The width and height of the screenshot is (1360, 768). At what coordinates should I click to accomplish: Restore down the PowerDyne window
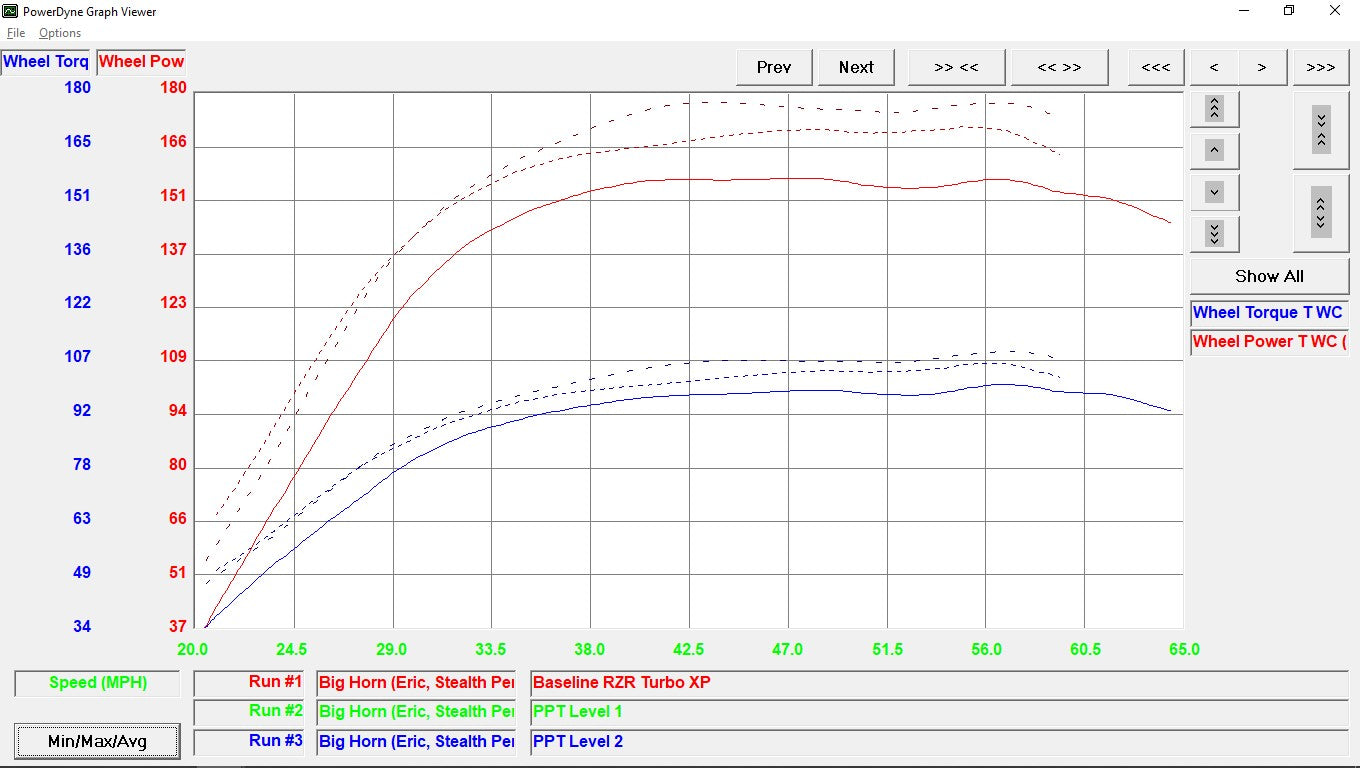tap(1289, 11)
